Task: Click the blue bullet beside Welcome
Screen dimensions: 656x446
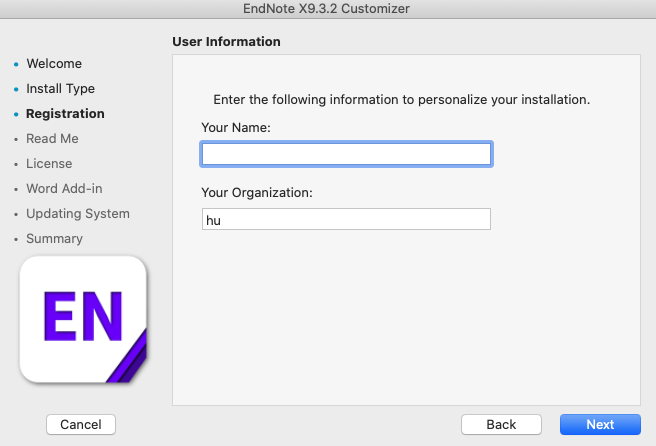Action: tap(15, 64)
